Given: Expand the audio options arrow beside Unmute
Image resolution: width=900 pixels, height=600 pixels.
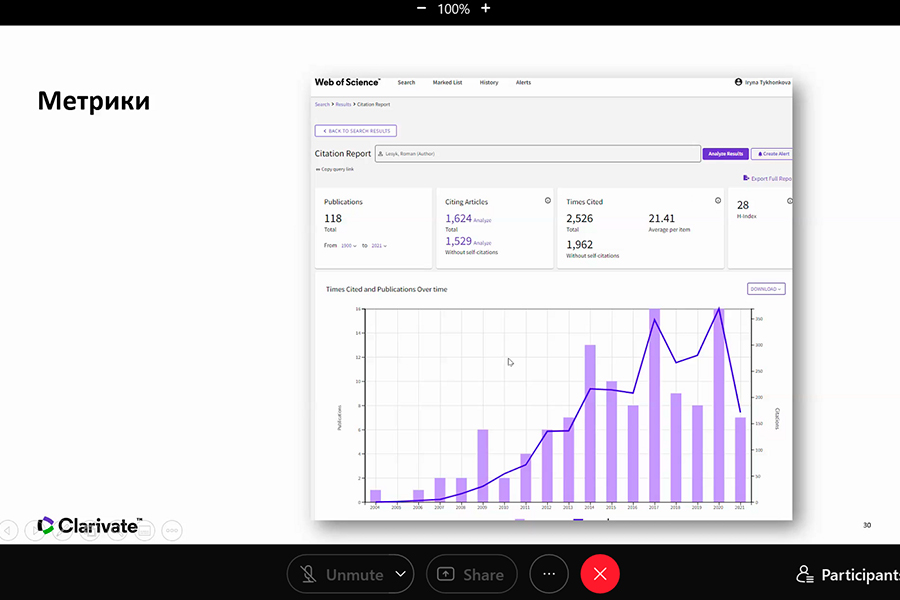Looking at the screenshot, I should pyautogui.click(x=400, y=575).
